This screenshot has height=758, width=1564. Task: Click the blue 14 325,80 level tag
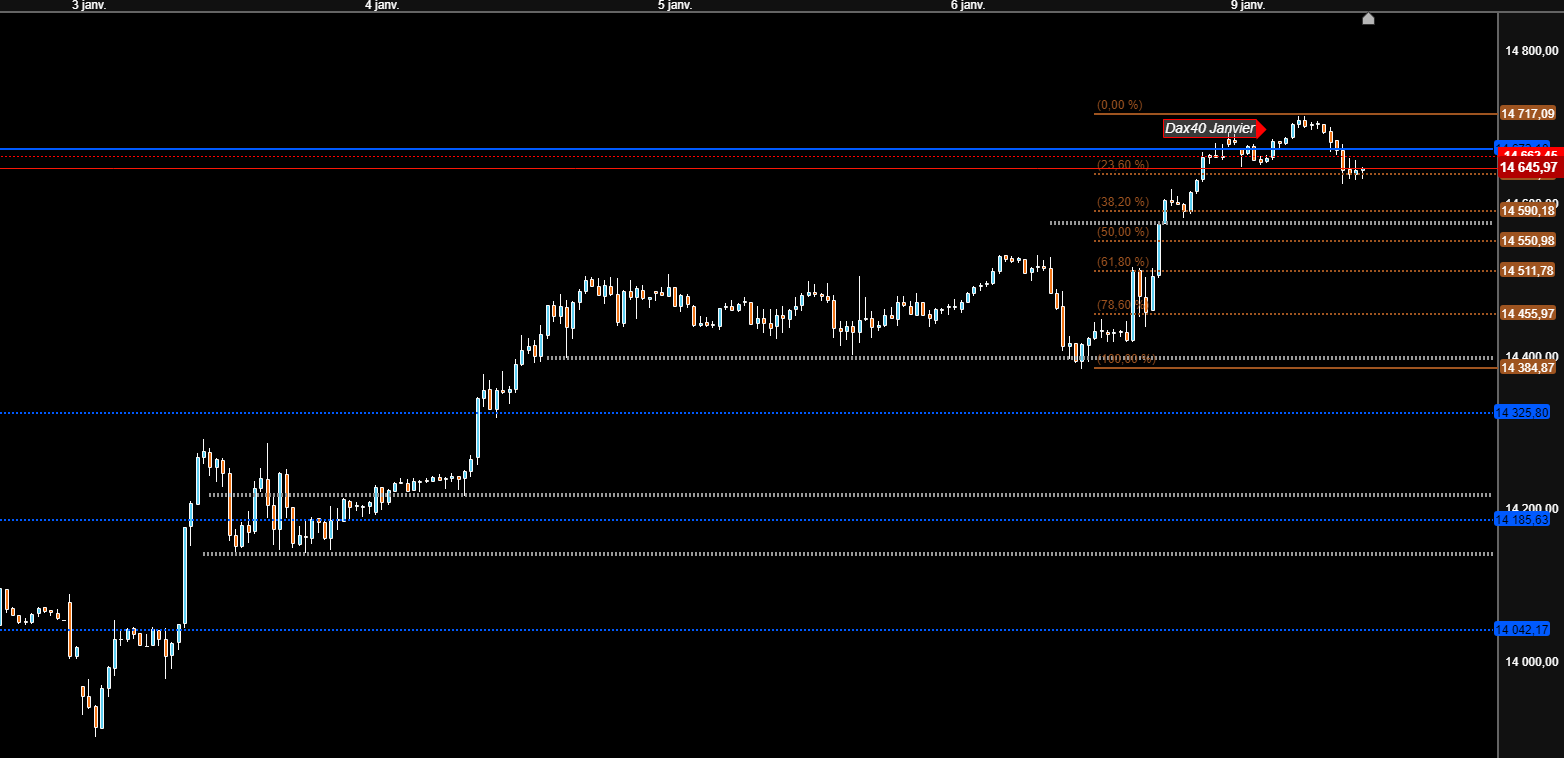tap(1523, 412)
